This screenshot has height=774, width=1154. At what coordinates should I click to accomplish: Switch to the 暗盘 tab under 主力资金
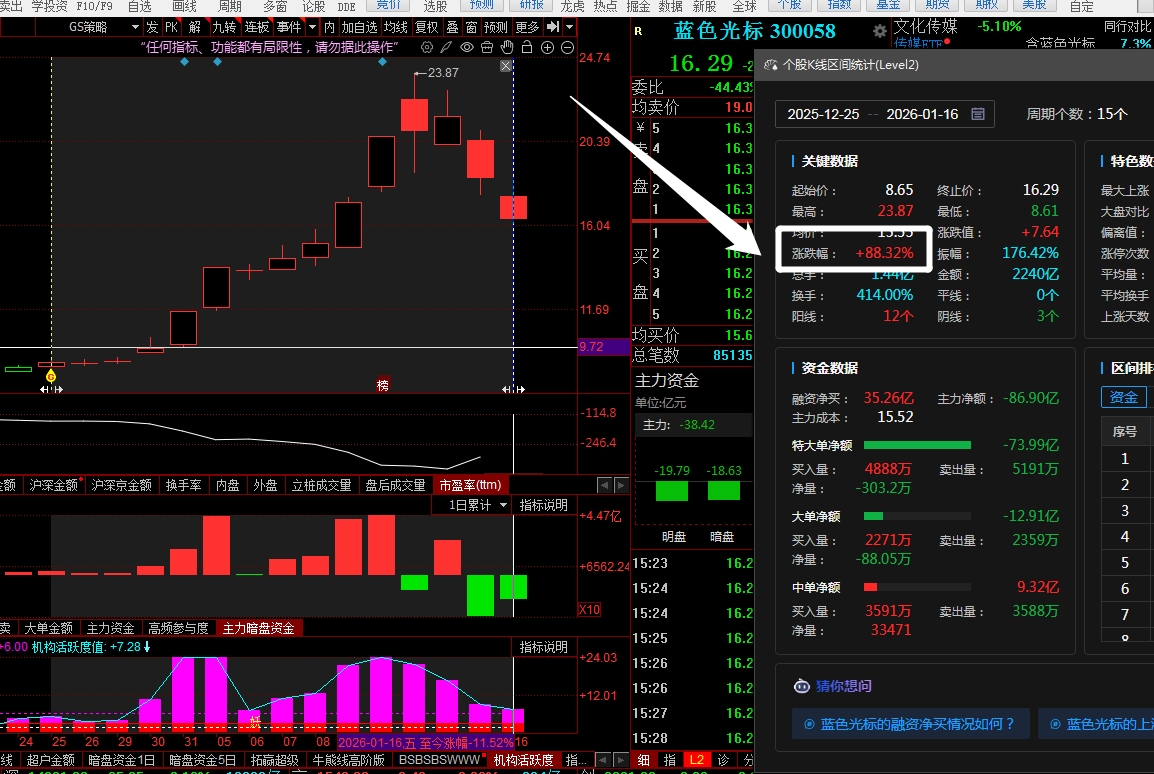[722, 536]
